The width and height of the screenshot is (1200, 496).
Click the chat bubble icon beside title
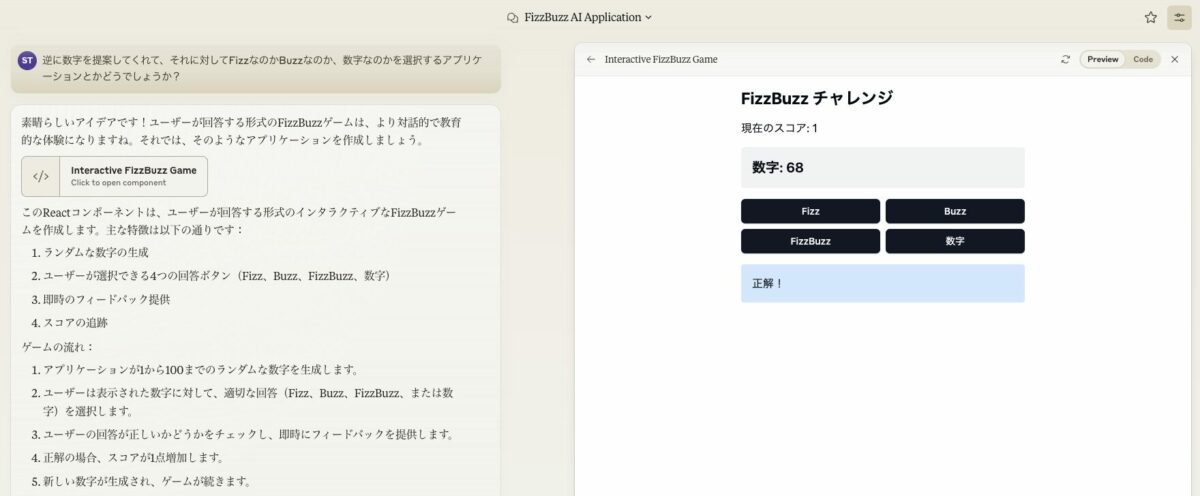[513, 17]
